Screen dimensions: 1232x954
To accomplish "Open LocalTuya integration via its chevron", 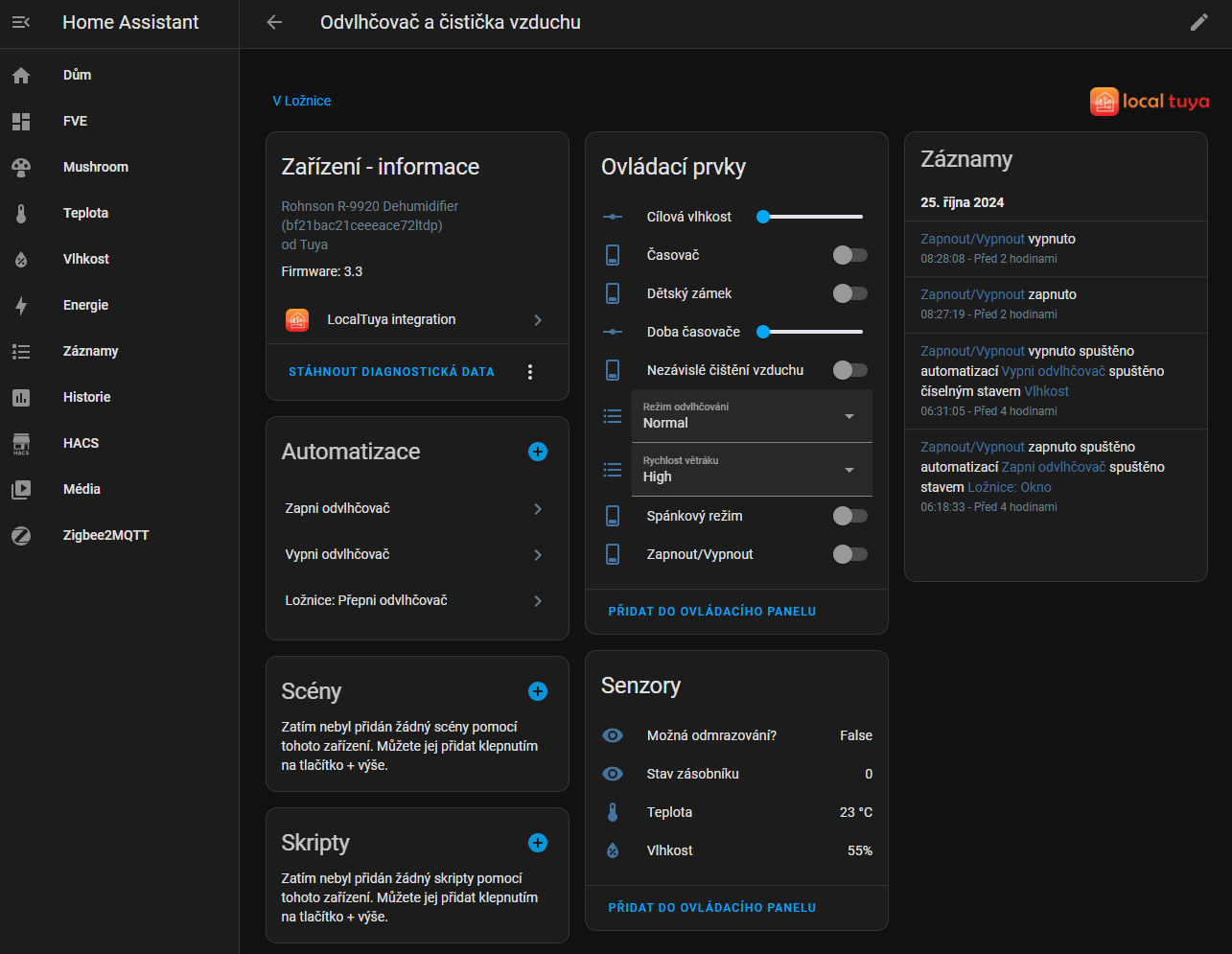I will point(538,320).
